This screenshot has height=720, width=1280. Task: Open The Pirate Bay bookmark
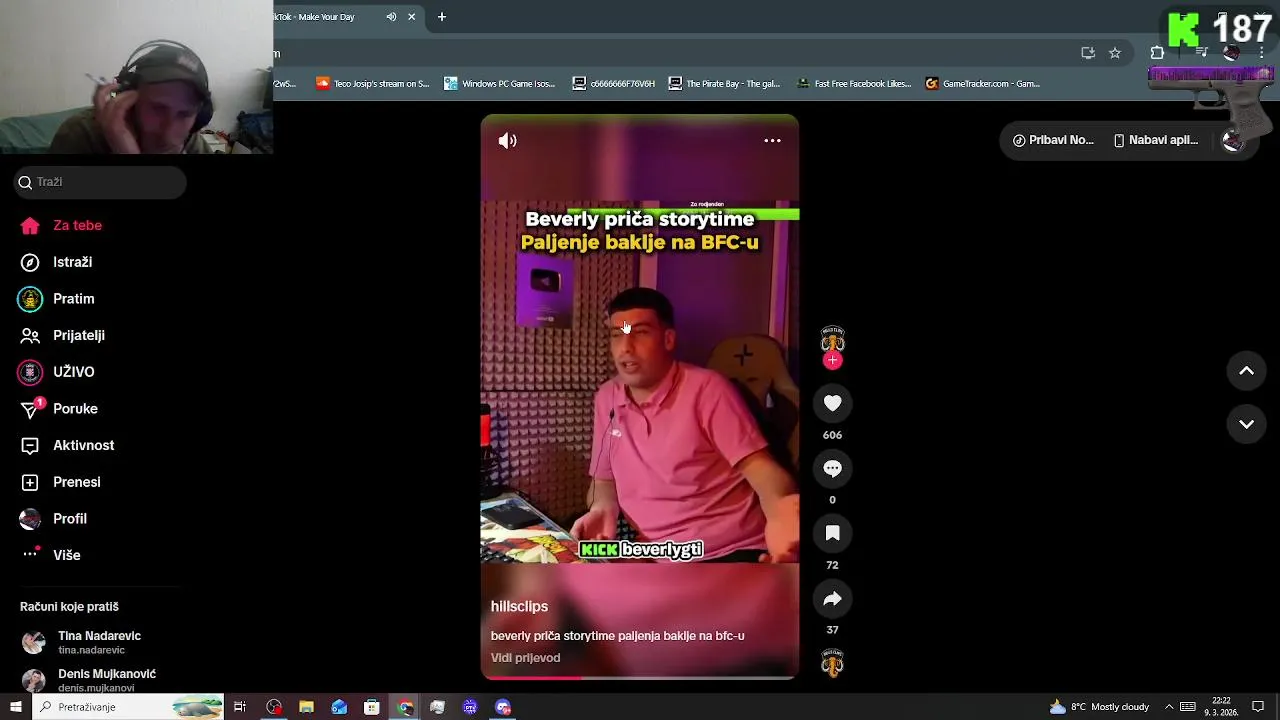point(725,84)
